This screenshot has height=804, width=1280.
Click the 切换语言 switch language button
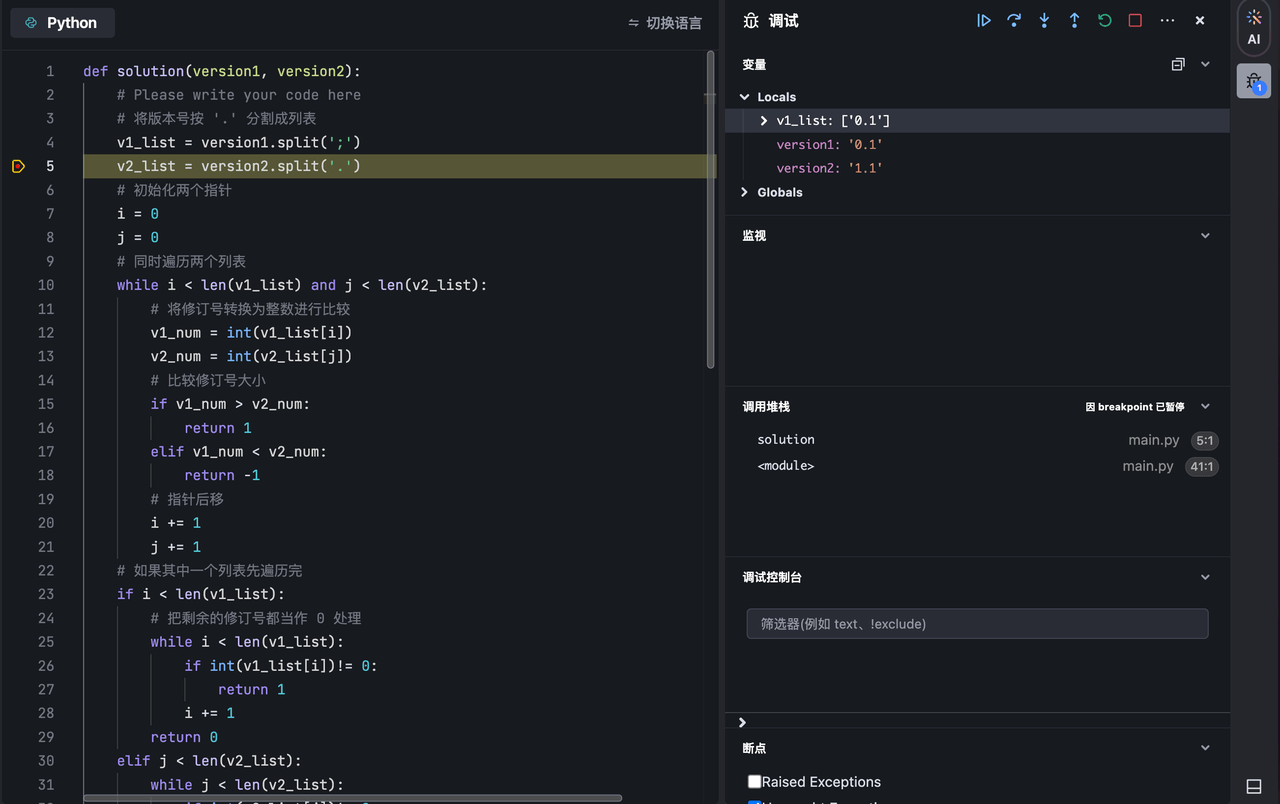pyautogui.click(x=665, y=23)
